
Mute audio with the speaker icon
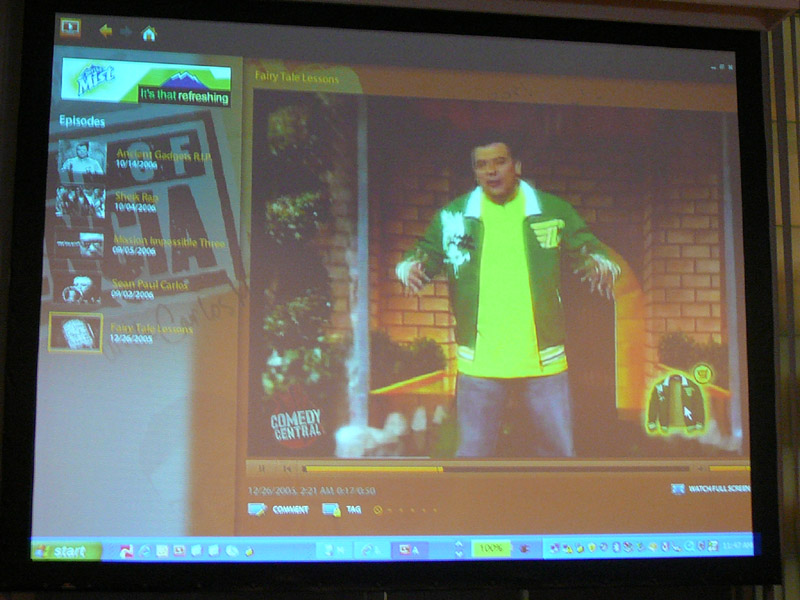tap(701, 468)
